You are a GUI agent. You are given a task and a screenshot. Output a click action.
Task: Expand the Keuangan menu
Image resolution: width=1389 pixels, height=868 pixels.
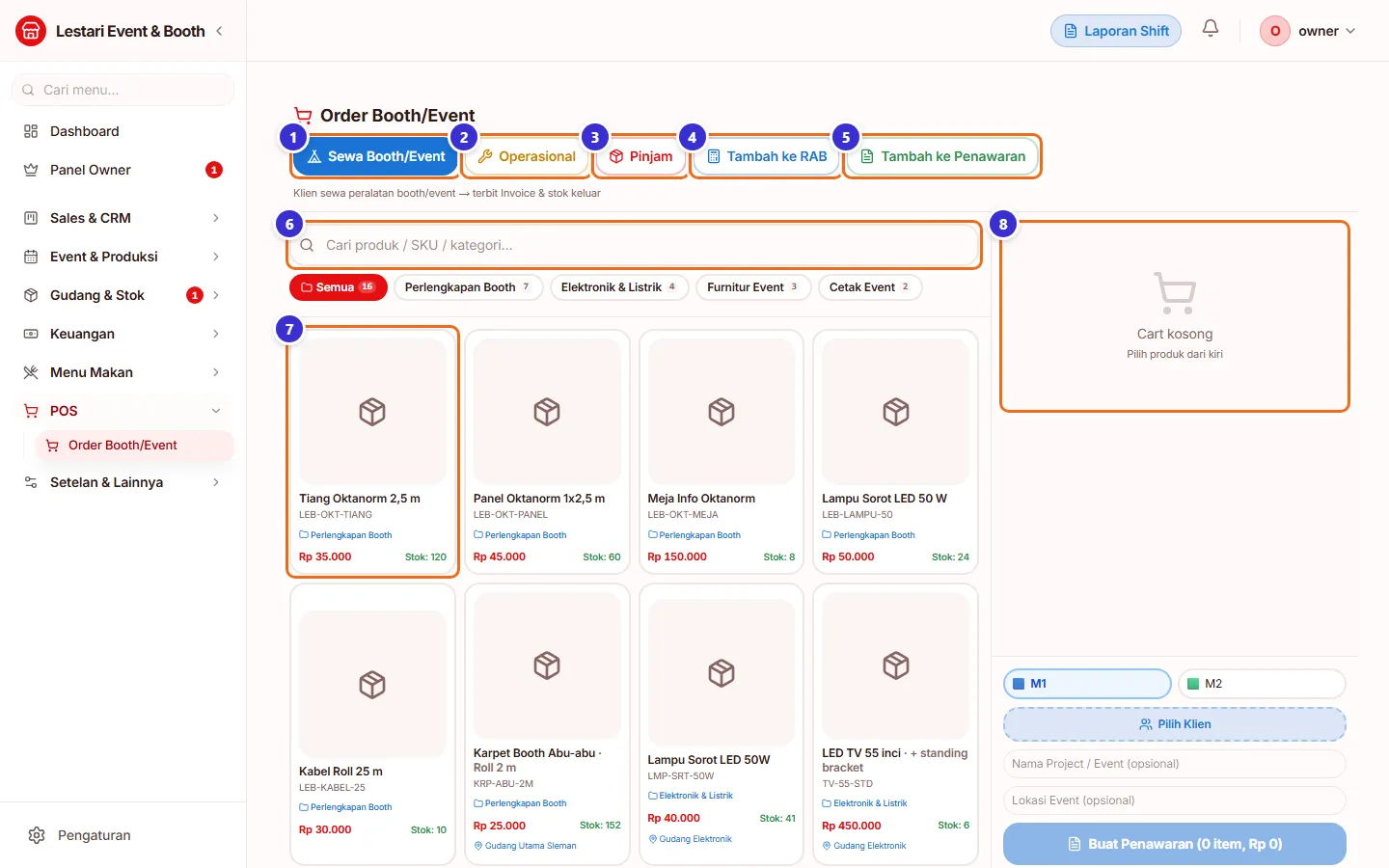pos(216,334)
